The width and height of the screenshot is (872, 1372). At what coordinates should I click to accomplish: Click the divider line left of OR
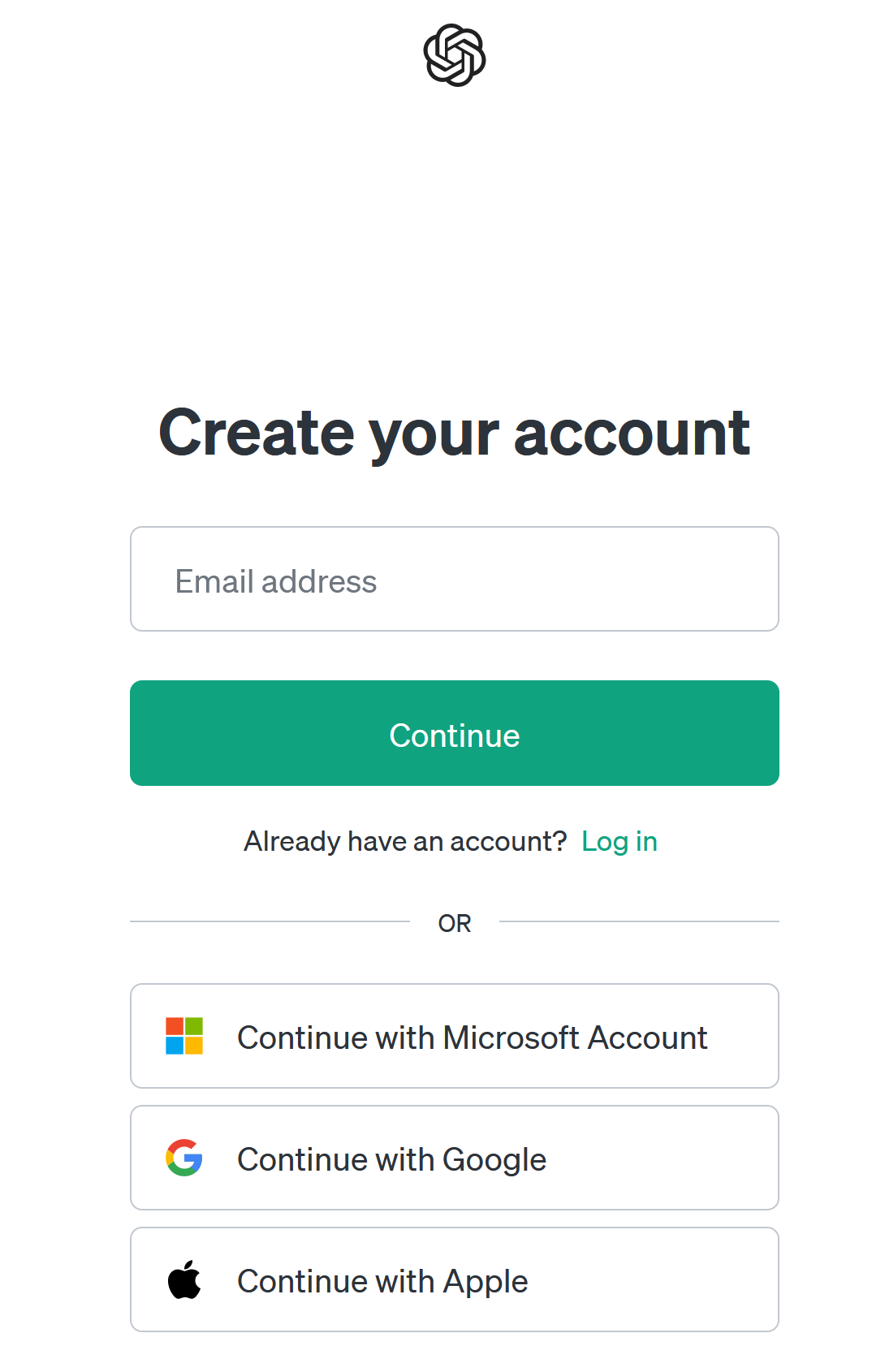click(x=270, y=921)
